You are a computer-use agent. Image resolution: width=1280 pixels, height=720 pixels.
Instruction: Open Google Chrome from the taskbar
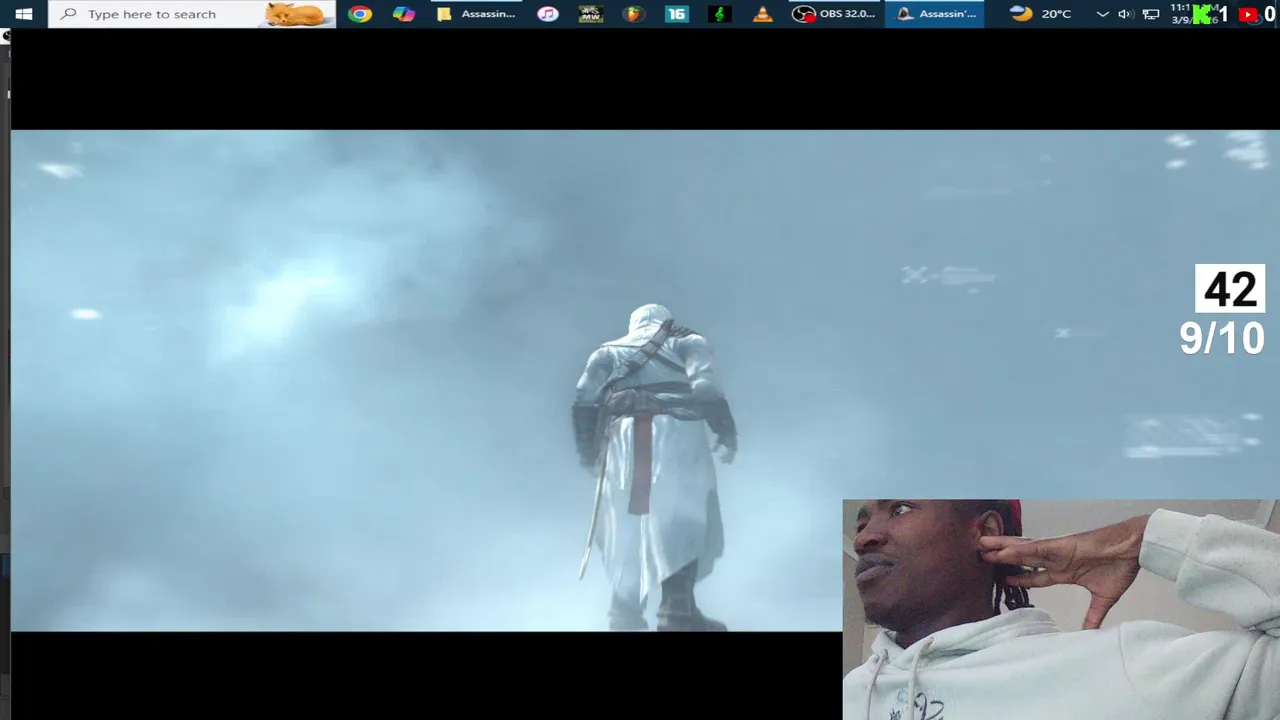360,14
